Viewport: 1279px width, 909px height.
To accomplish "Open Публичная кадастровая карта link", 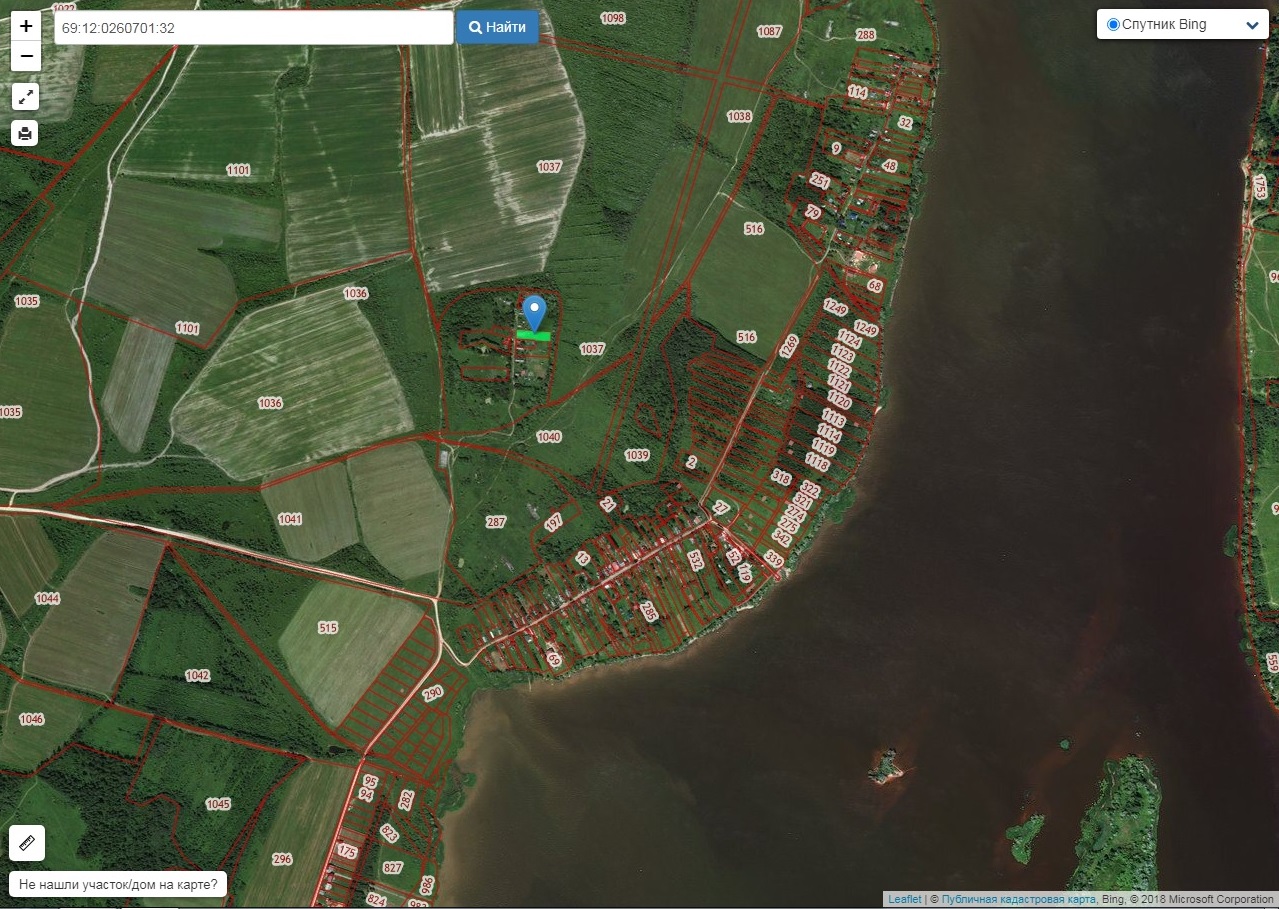I will 1018,899.
